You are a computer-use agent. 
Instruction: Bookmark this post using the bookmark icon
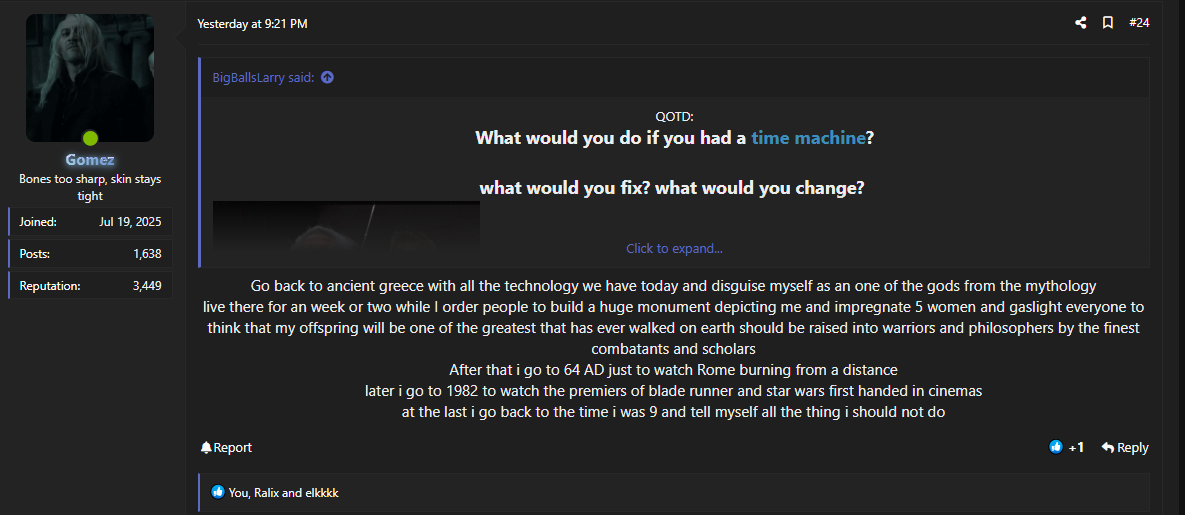[x=1108, y=23]
